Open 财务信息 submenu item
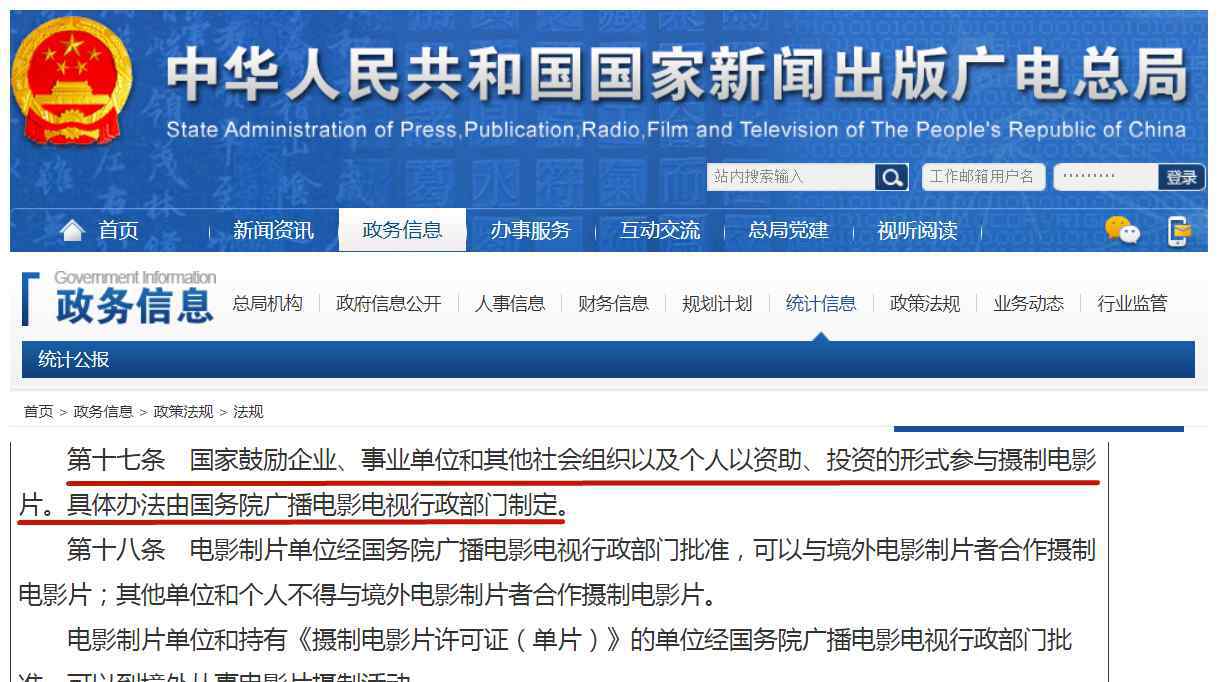The image size is (1218, 682). click(613, 303)
